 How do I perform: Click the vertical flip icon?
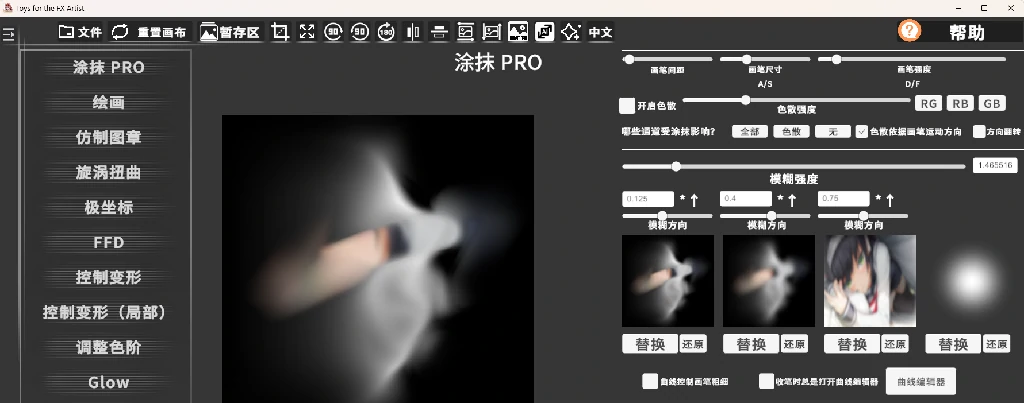click(439, 32)
